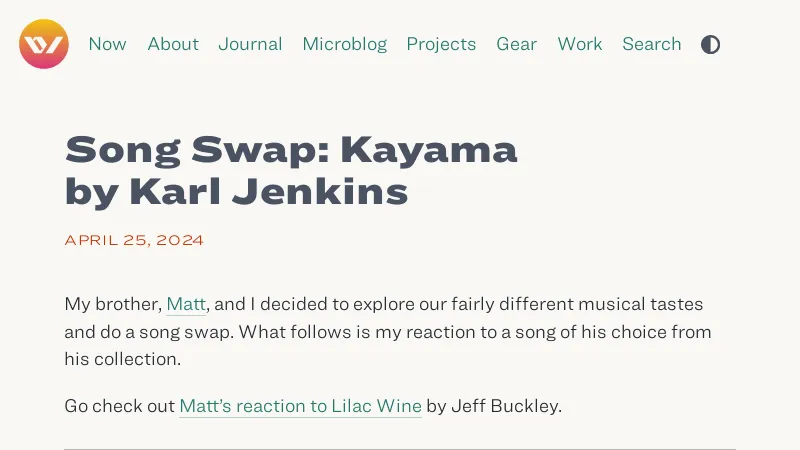800x450 pixels.
Task: Follow the Matt link in the intro
Action: (186, 304)
